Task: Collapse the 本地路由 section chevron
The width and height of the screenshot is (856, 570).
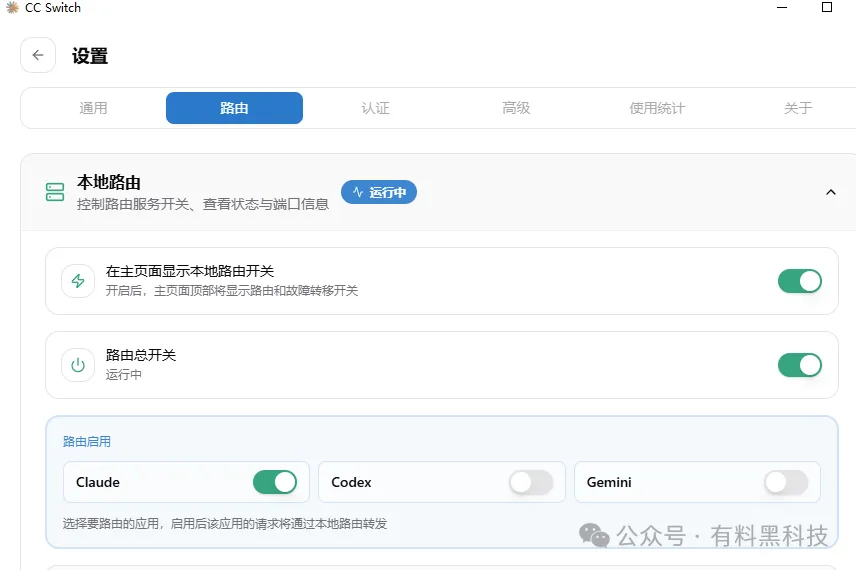Action: coord(831,192)
